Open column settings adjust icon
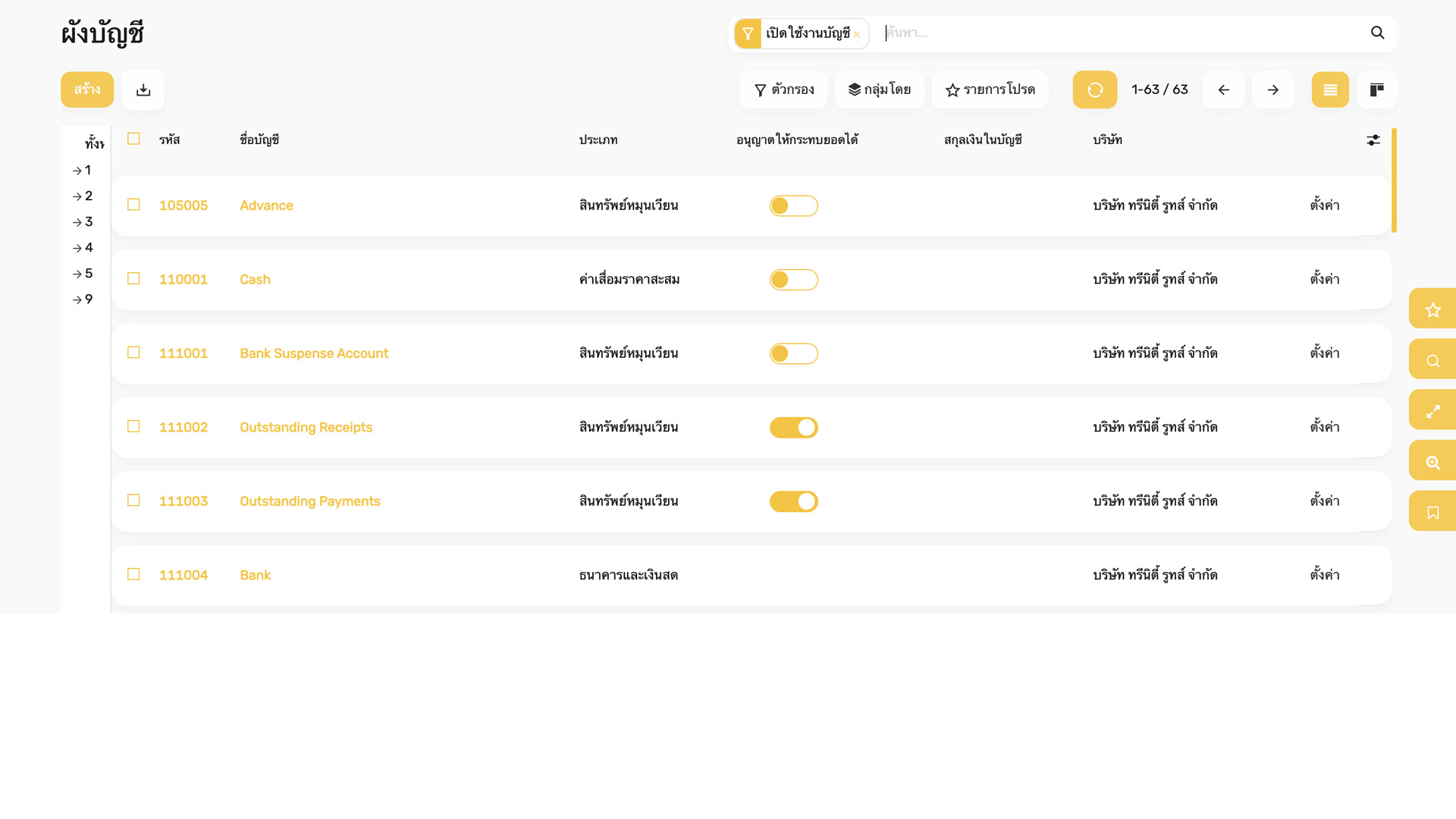This screenshot has width=1456, height=819. point(1373,140)
